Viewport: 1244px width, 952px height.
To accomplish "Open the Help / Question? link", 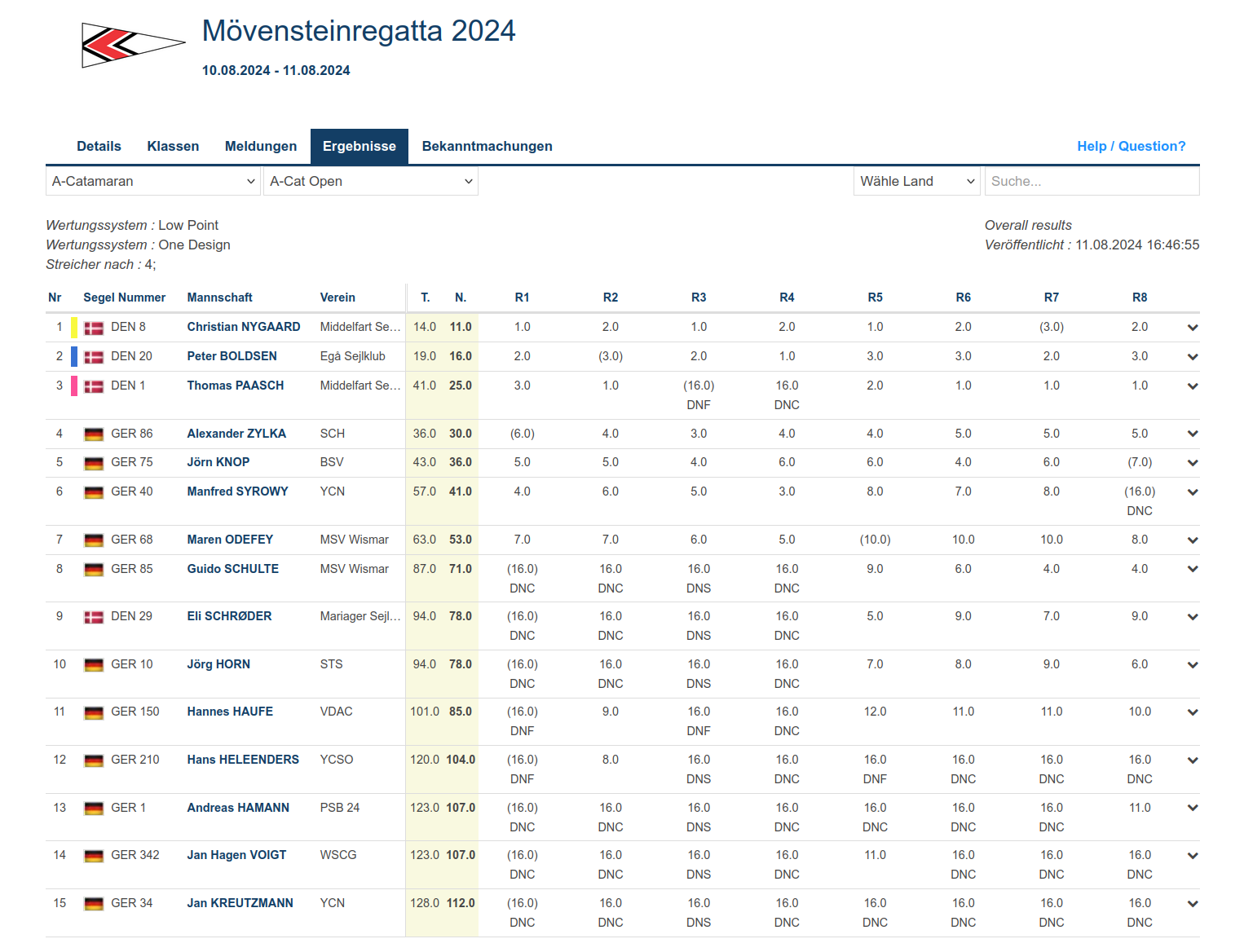I will pos(1132,147).
